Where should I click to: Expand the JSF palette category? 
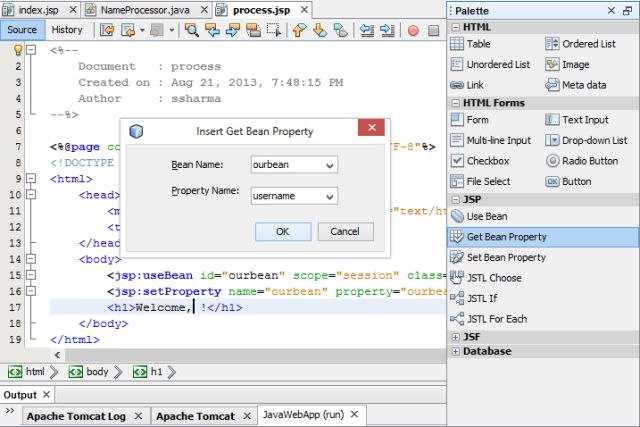tap(456, 337)
